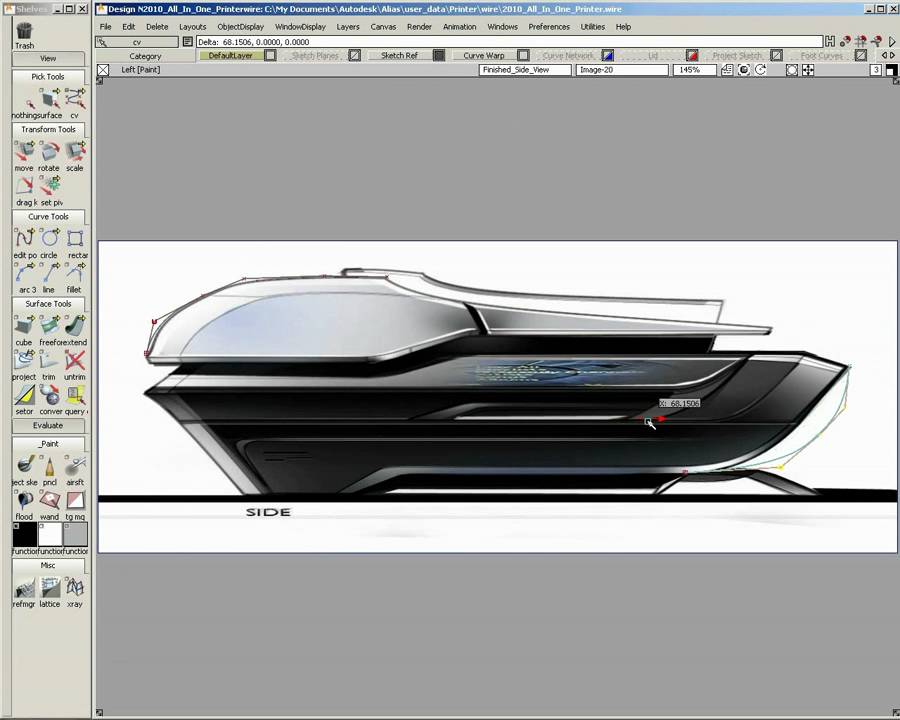Screen dimensions: 900x720
Task: Select the fillet curve tool
Action: pos(75,273)
